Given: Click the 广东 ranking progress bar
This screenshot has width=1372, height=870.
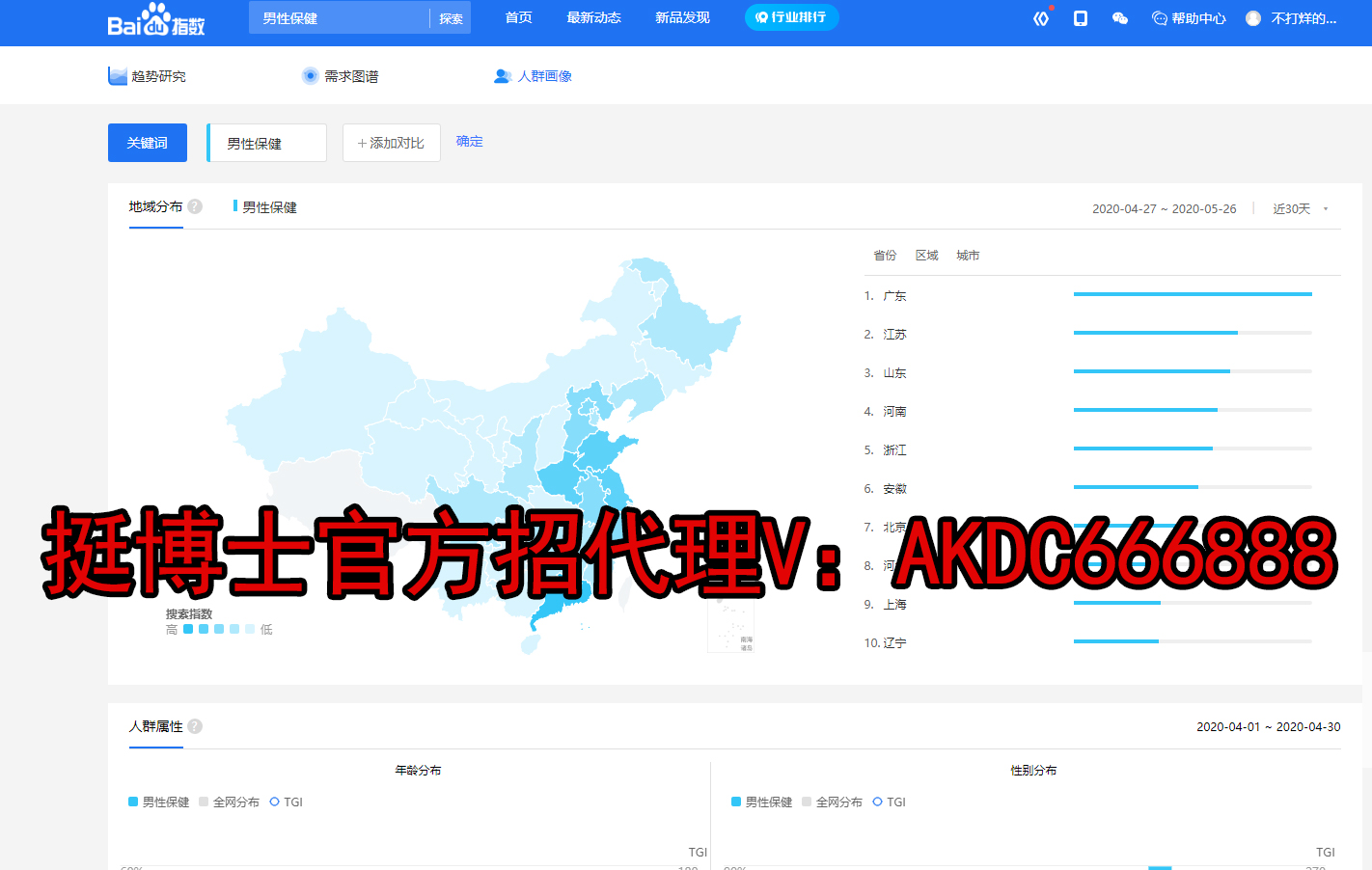Looking at the screenshot, I should click(x=1193, y=294).
